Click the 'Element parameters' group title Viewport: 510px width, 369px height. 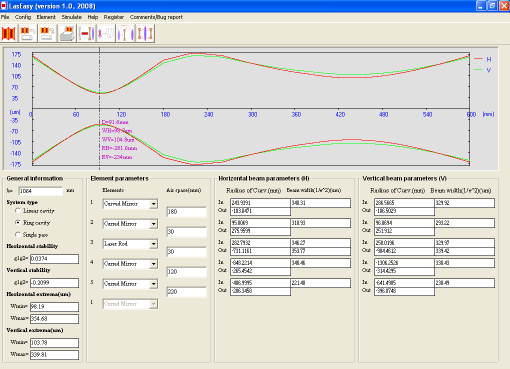click(x=119, y=179)
